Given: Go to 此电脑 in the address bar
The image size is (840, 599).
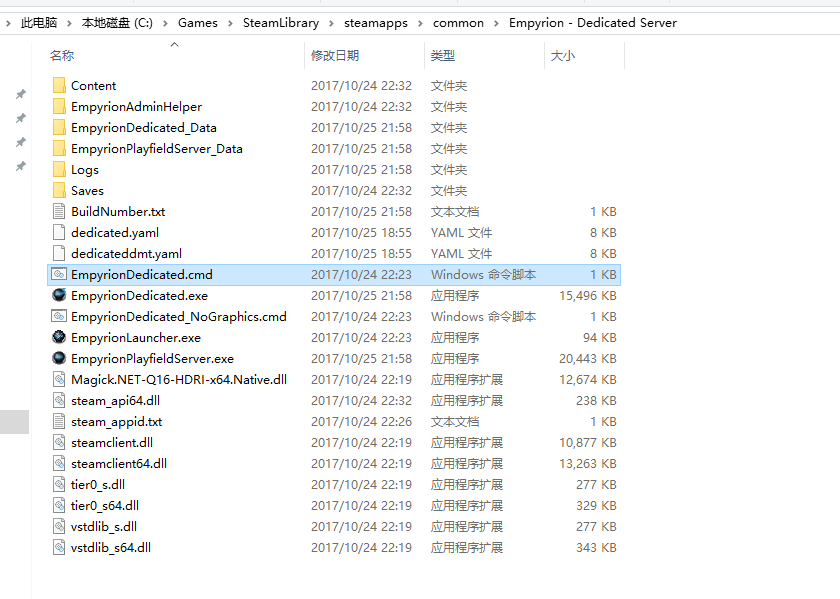Looking at the screenshot, I should pyautogui.click(x=39, y=23).
